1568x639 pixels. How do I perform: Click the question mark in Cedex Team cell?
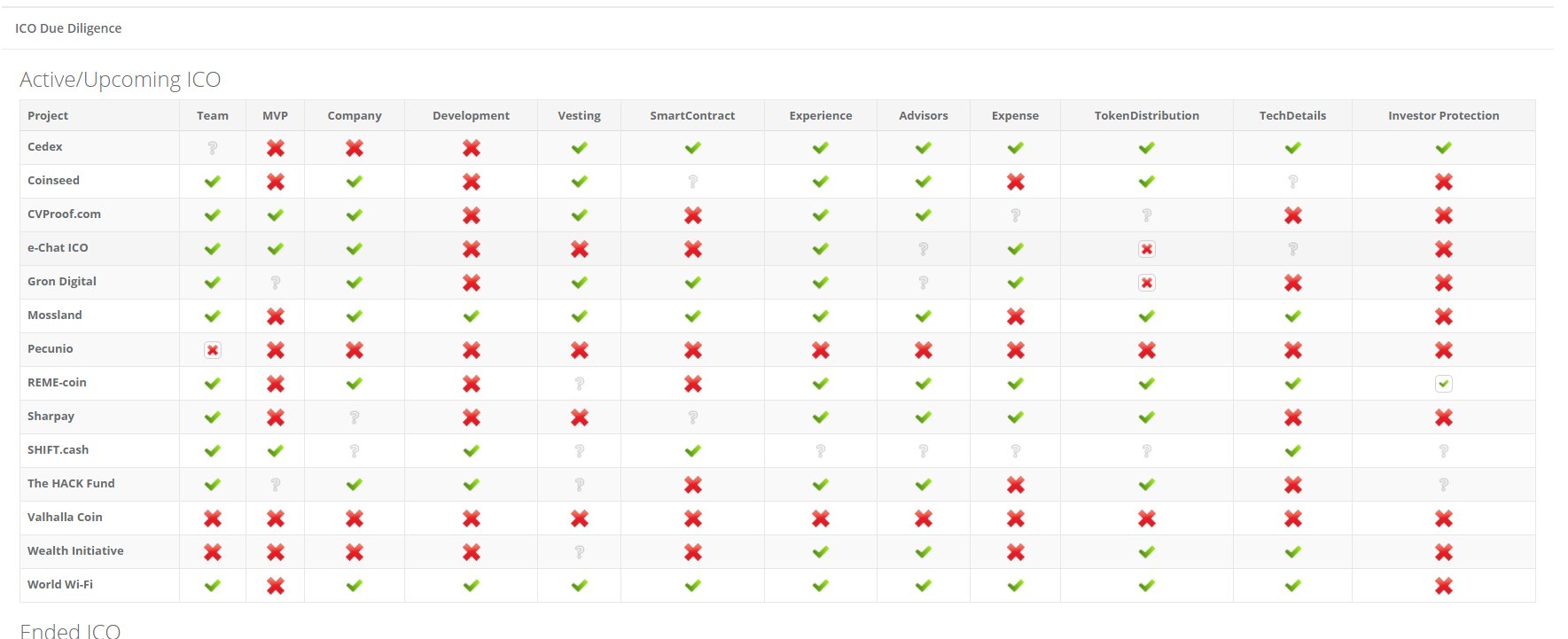[213, 148]
